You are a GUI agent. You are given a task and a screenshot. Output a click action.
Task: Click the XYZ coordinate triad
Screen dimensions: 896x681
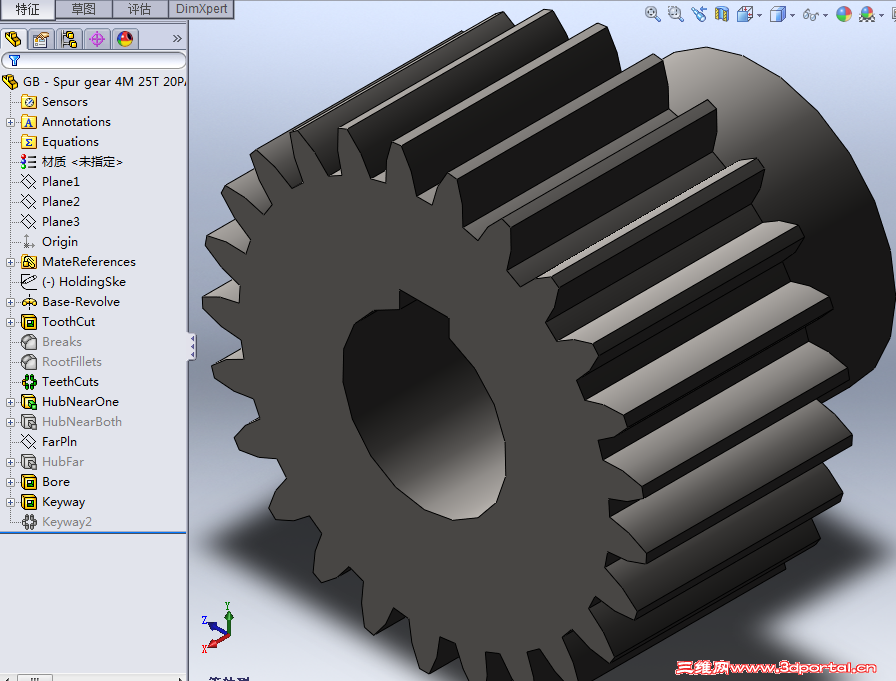[x=218, y=627]
